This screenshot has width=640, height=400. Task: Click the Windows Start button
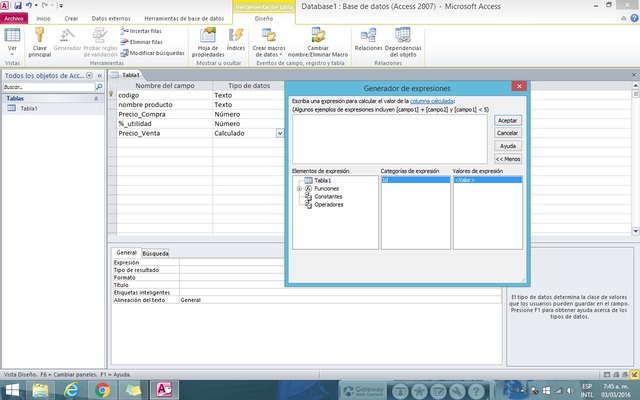12,391
